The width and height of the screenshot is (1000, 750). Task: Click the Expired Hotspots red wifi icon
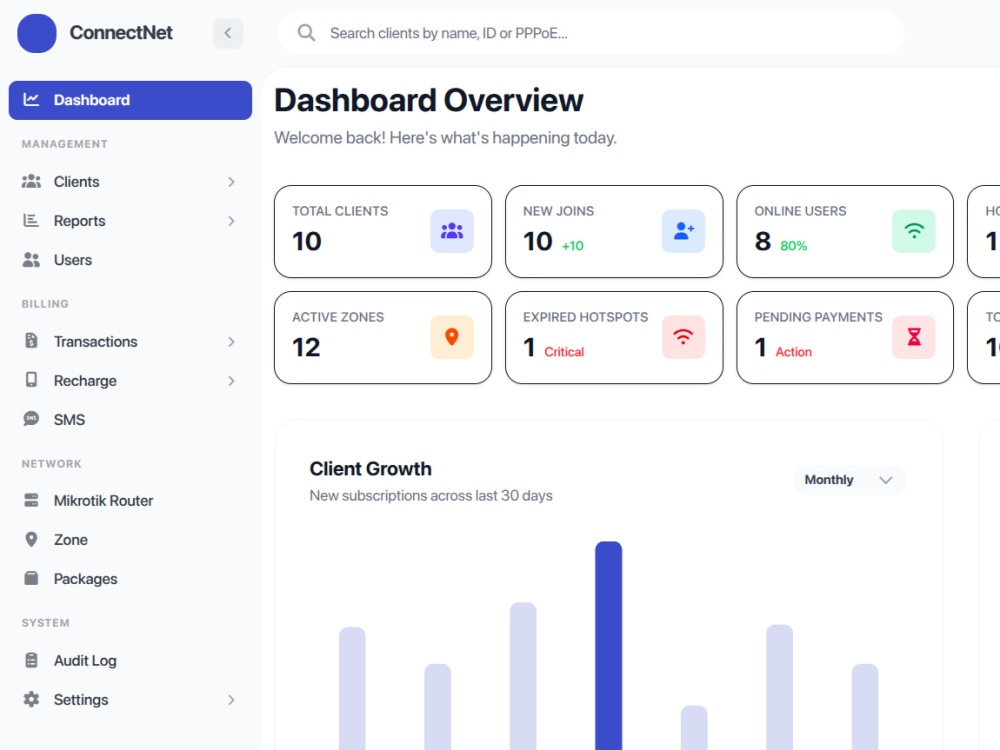tap(683, 337)
